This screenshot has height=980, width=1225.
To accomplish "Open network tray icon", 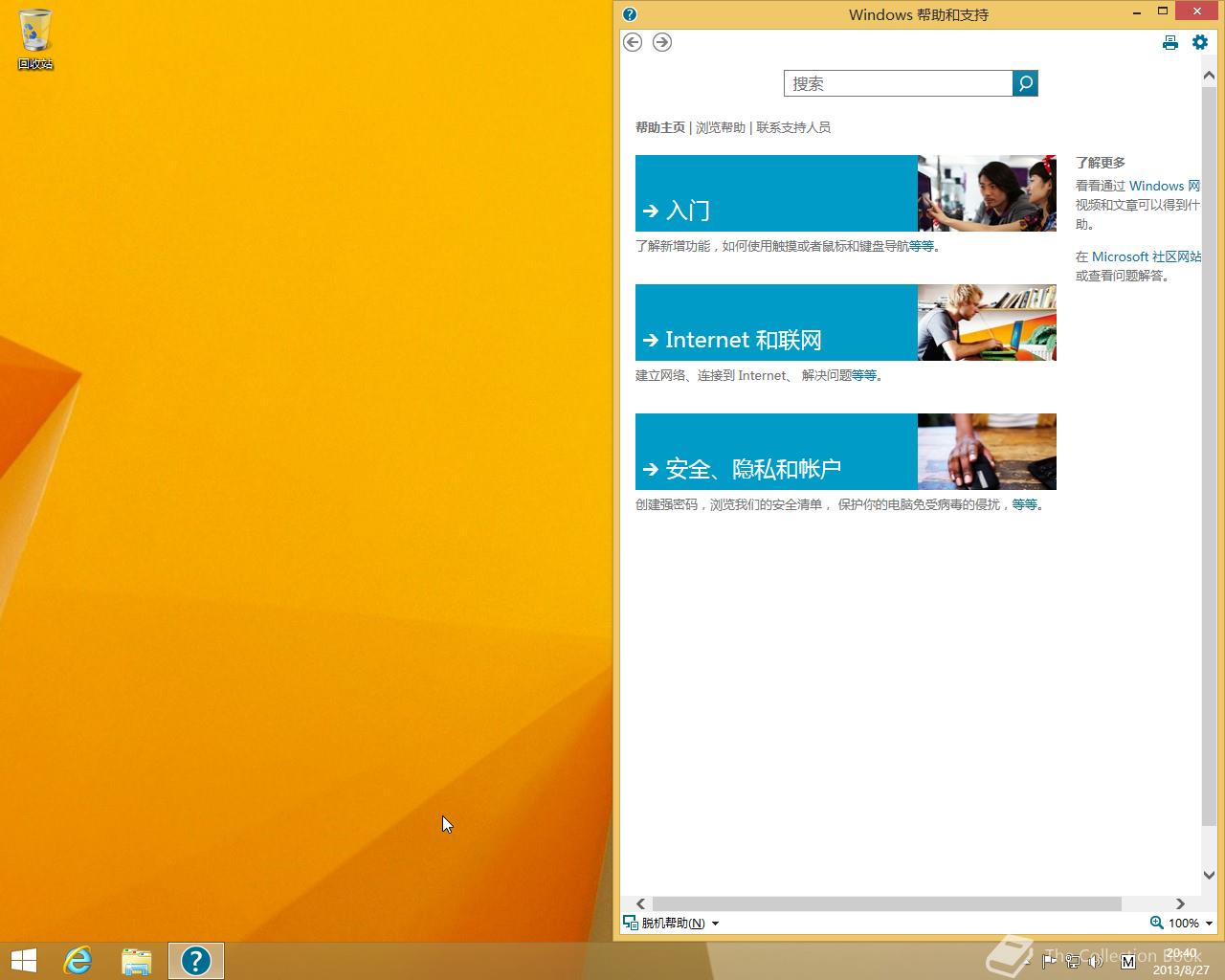I will click(1074, 961).
